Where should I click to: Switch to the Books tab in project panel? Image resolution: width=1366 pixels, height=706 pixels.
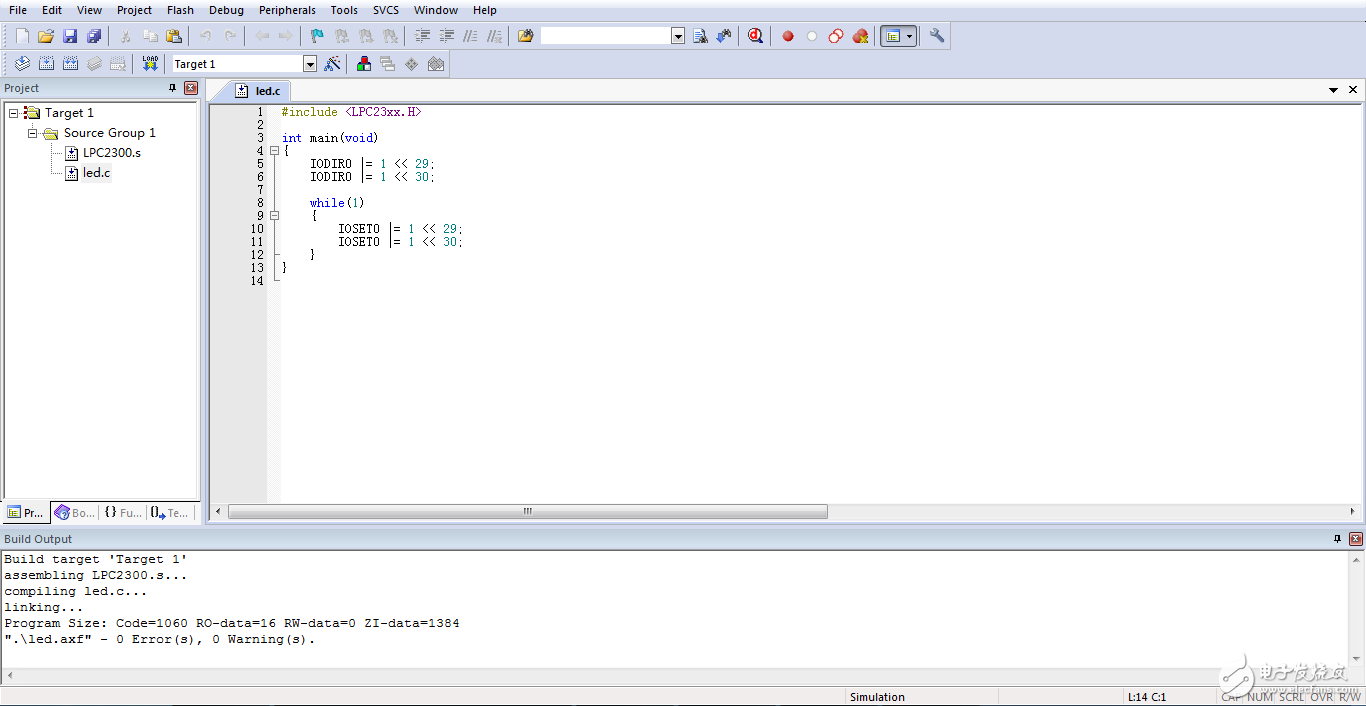75,512
